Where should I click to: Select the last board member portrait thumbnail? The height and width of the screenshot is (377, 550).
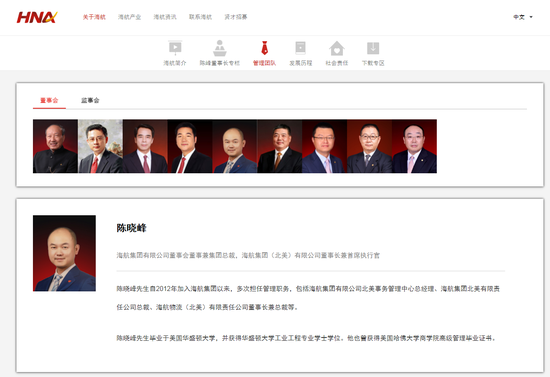point(415,146)
